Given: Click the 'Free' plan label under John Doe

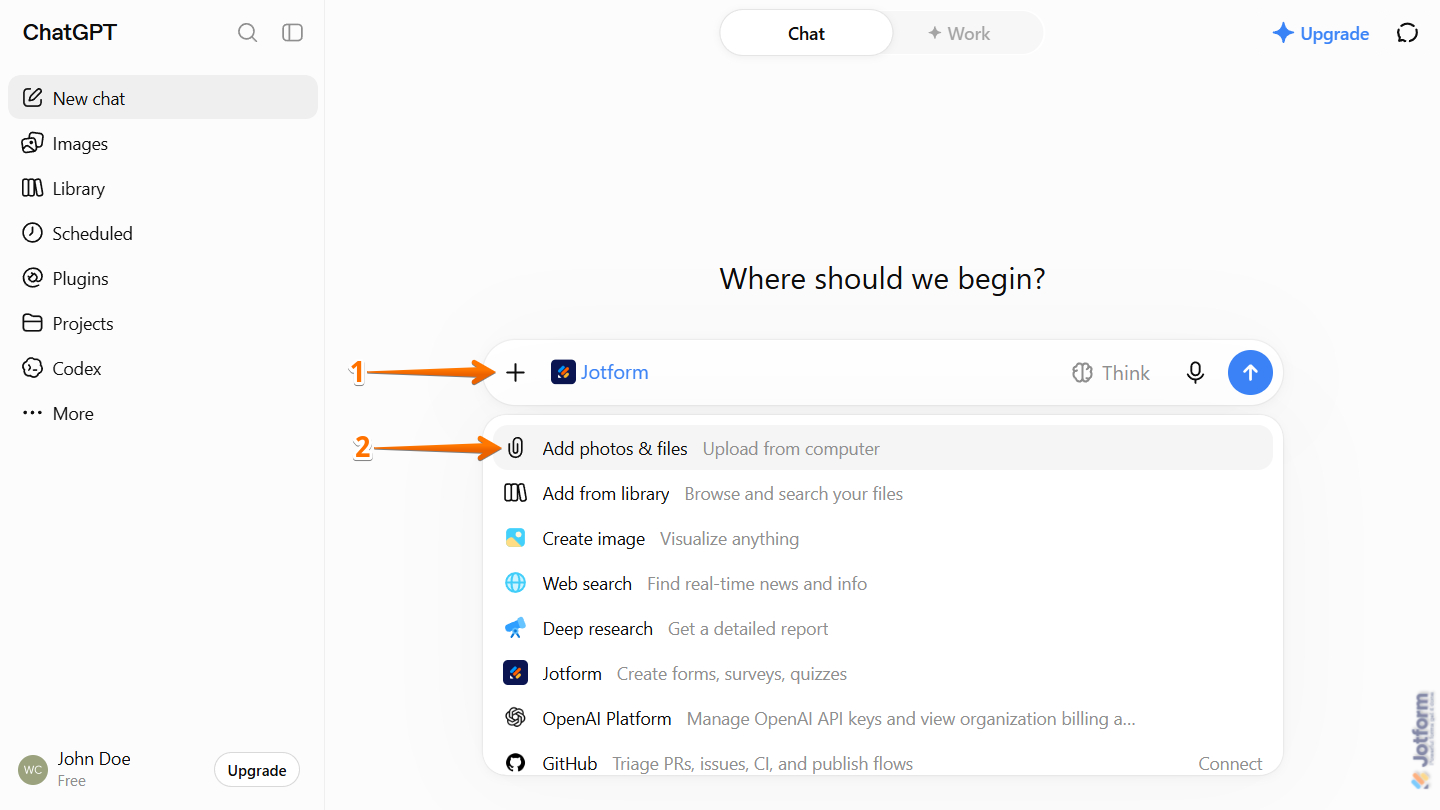Looking at the screenshot, I should 72,780.
